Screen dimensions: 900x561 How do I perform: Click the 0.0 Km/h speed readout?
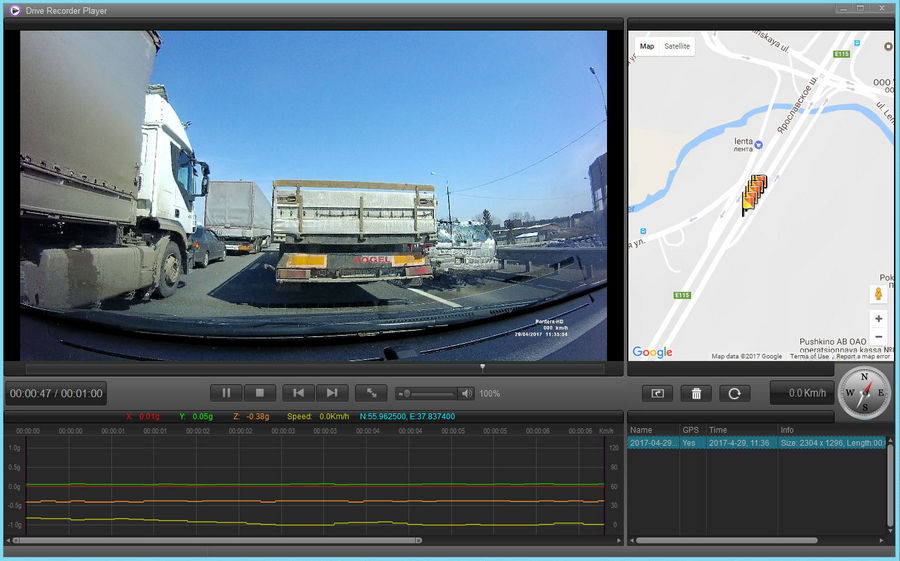click(x=802, y=393)
